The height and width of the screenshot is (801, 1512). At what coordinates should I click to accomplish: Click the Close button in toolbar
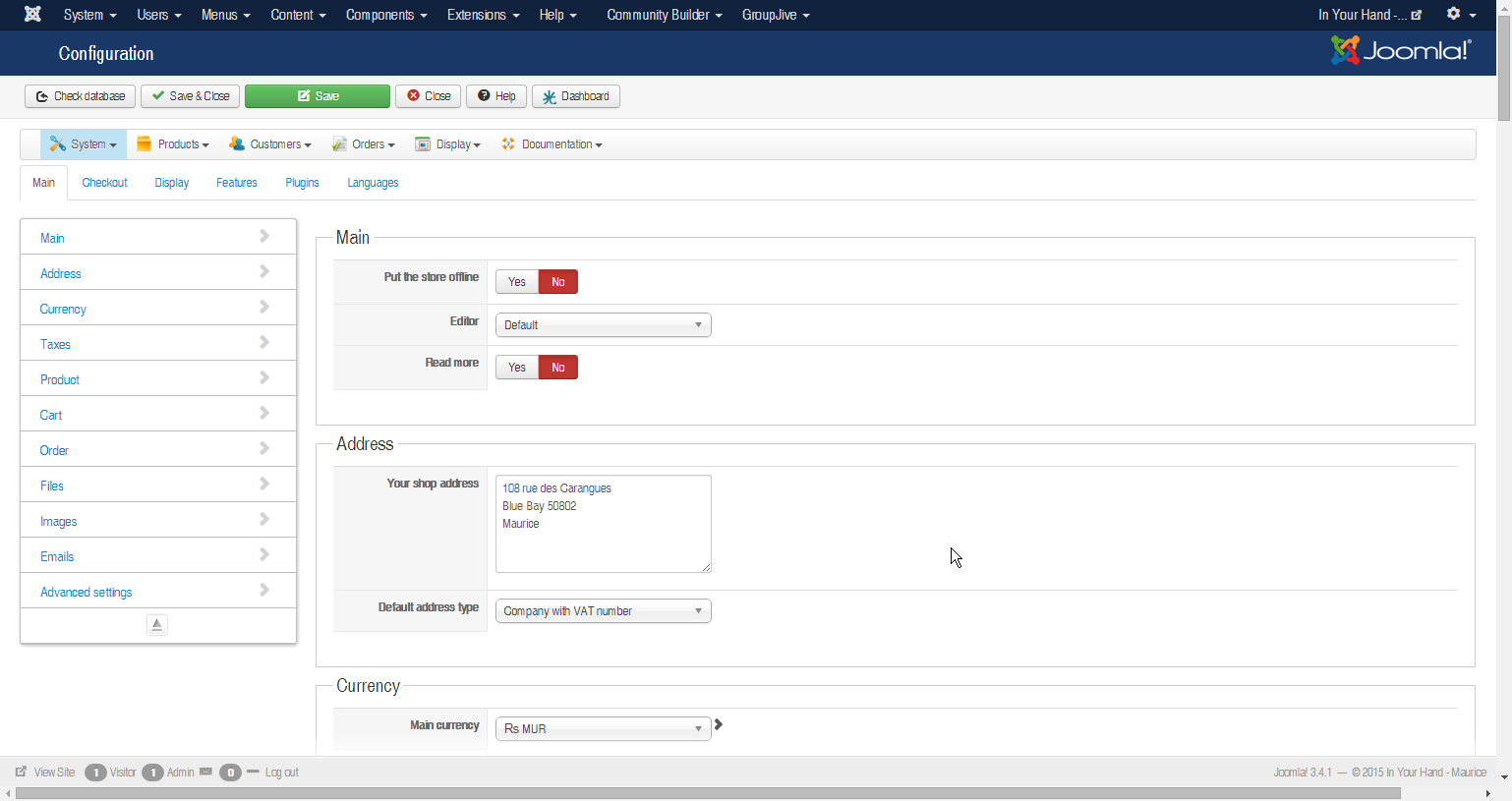[x=429, y=96]
